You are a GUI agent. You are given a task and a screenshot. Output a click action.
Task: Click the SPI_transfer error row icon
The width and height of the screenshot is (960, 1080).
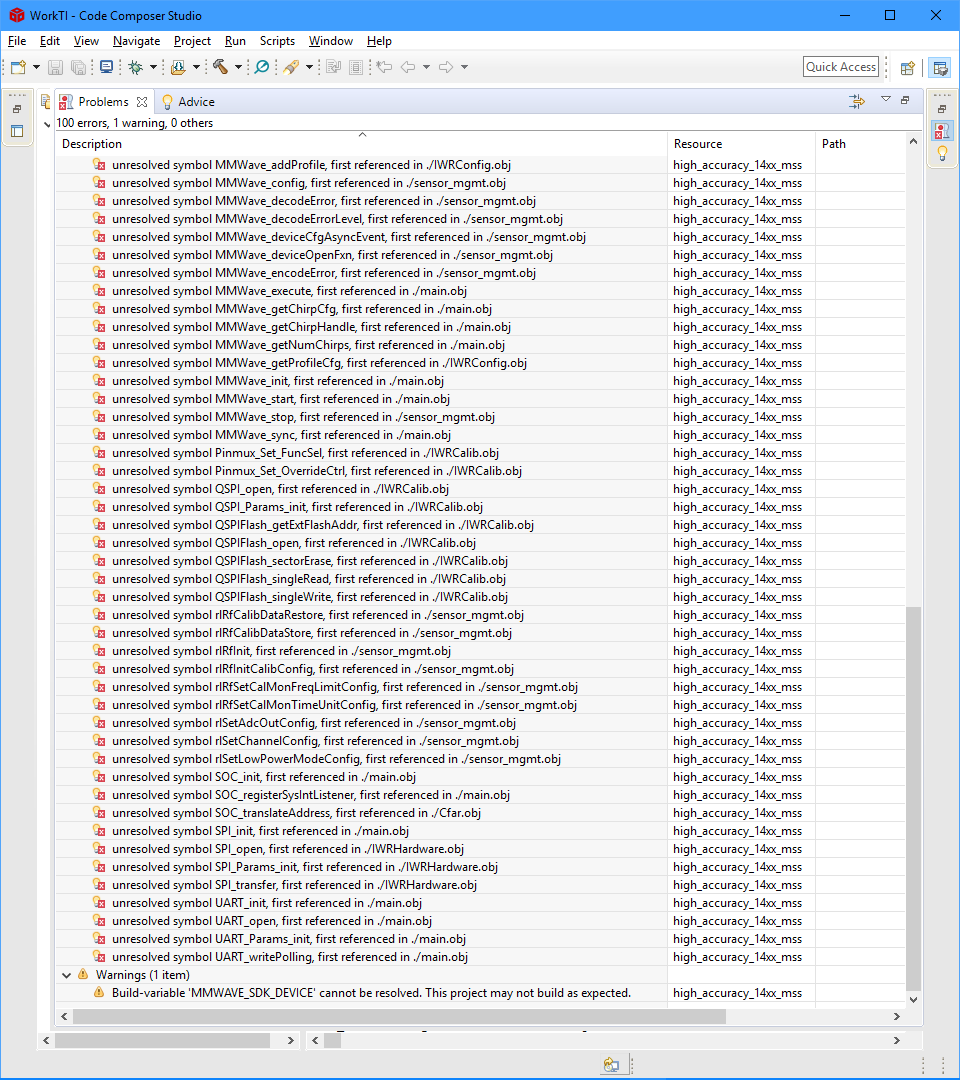pyautogui.click(x=99, y=885)
